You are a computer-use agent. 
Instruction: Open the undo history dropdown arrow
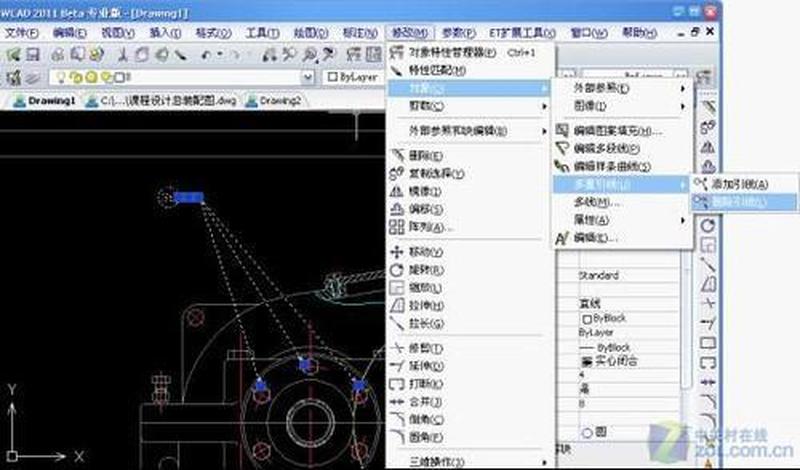click(220, 54)
